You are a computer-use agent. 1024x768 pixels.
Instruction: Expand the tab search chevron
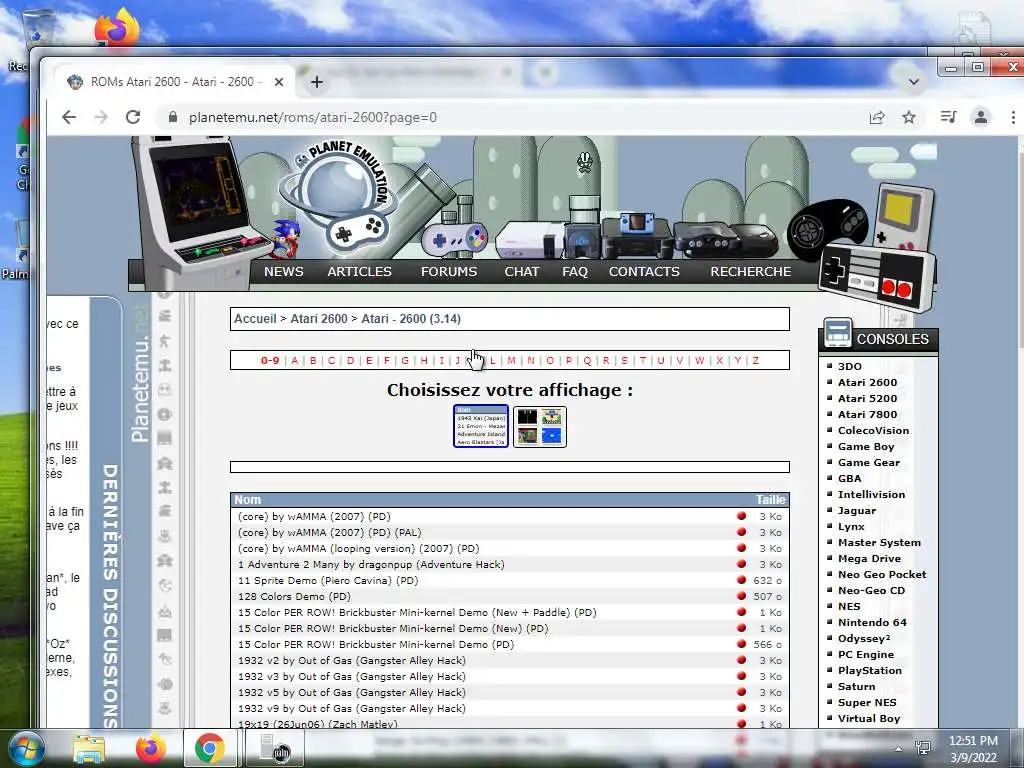point(914,82)
